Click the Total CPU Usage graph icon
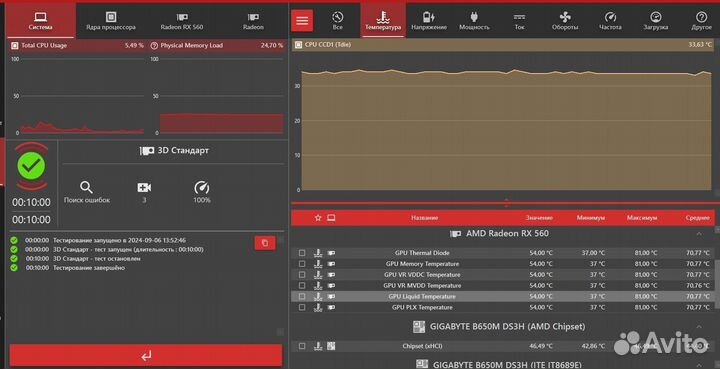 tap(15, 45)
